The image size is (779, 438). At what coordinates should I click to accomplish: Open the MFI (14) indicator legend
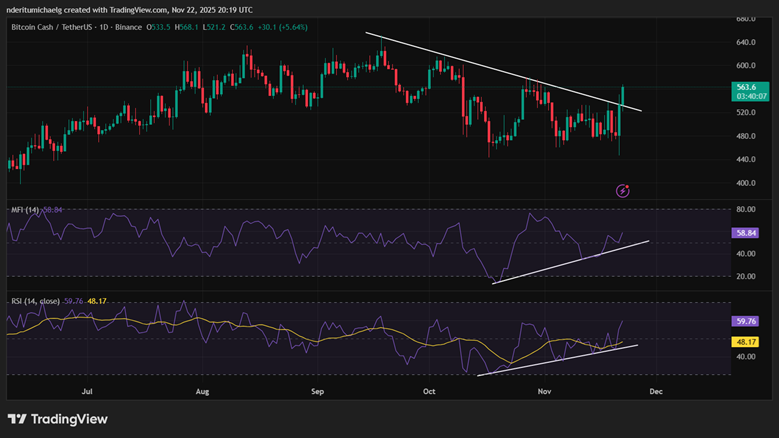[x=22, y=210]
